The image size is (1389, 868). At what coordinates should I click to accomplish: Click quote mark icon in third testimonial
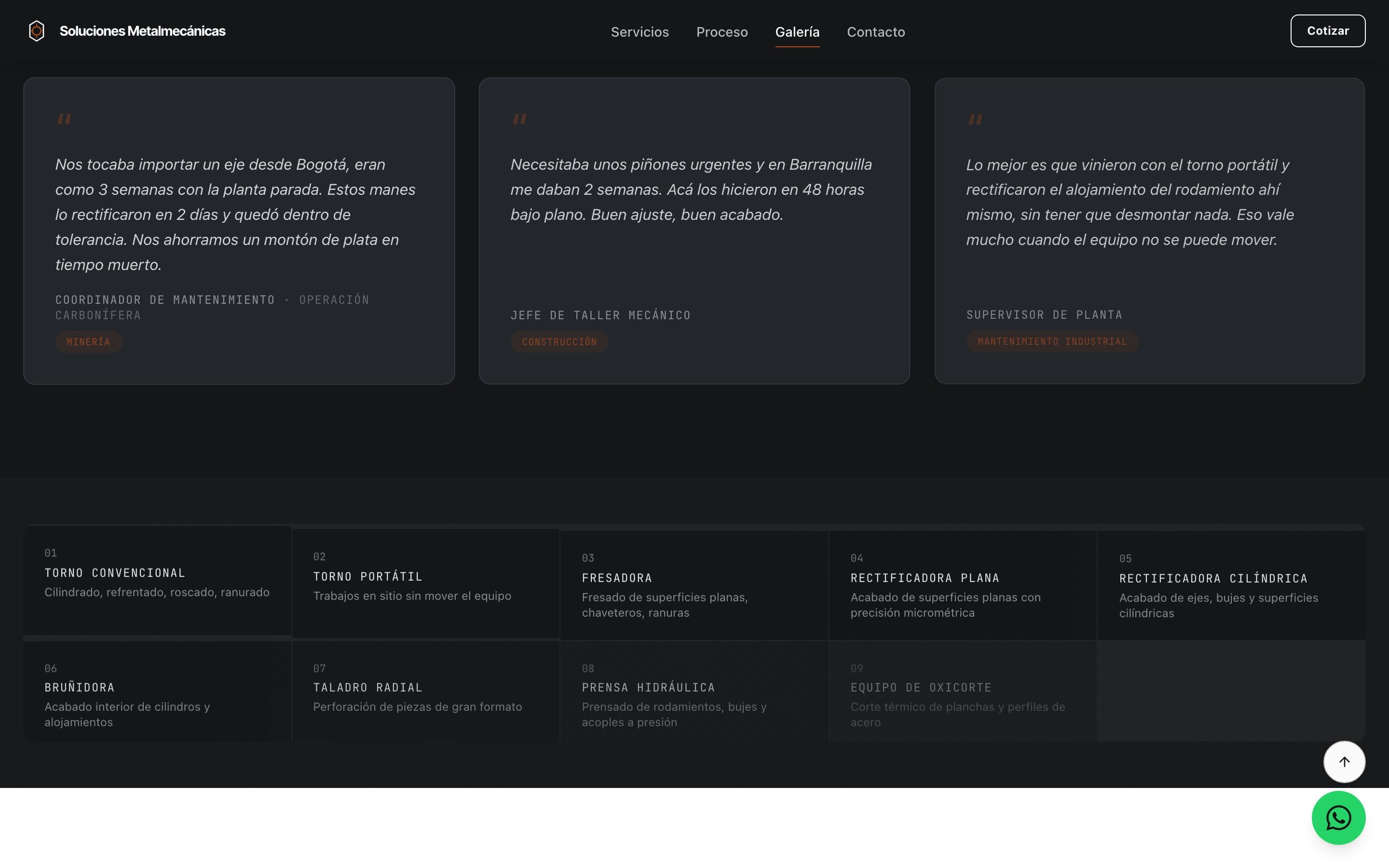coord(975,120)
